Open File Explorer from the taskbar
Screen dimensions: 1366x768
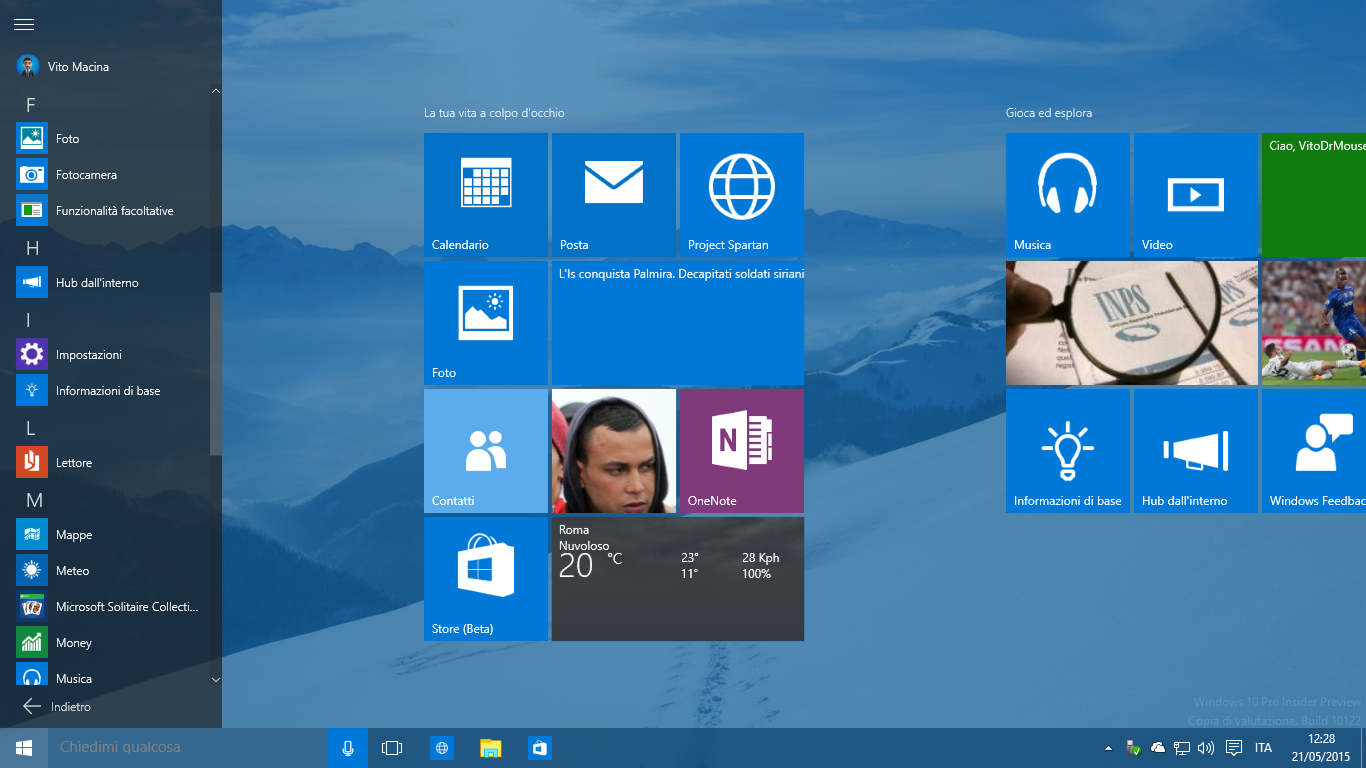pos(491,748)
